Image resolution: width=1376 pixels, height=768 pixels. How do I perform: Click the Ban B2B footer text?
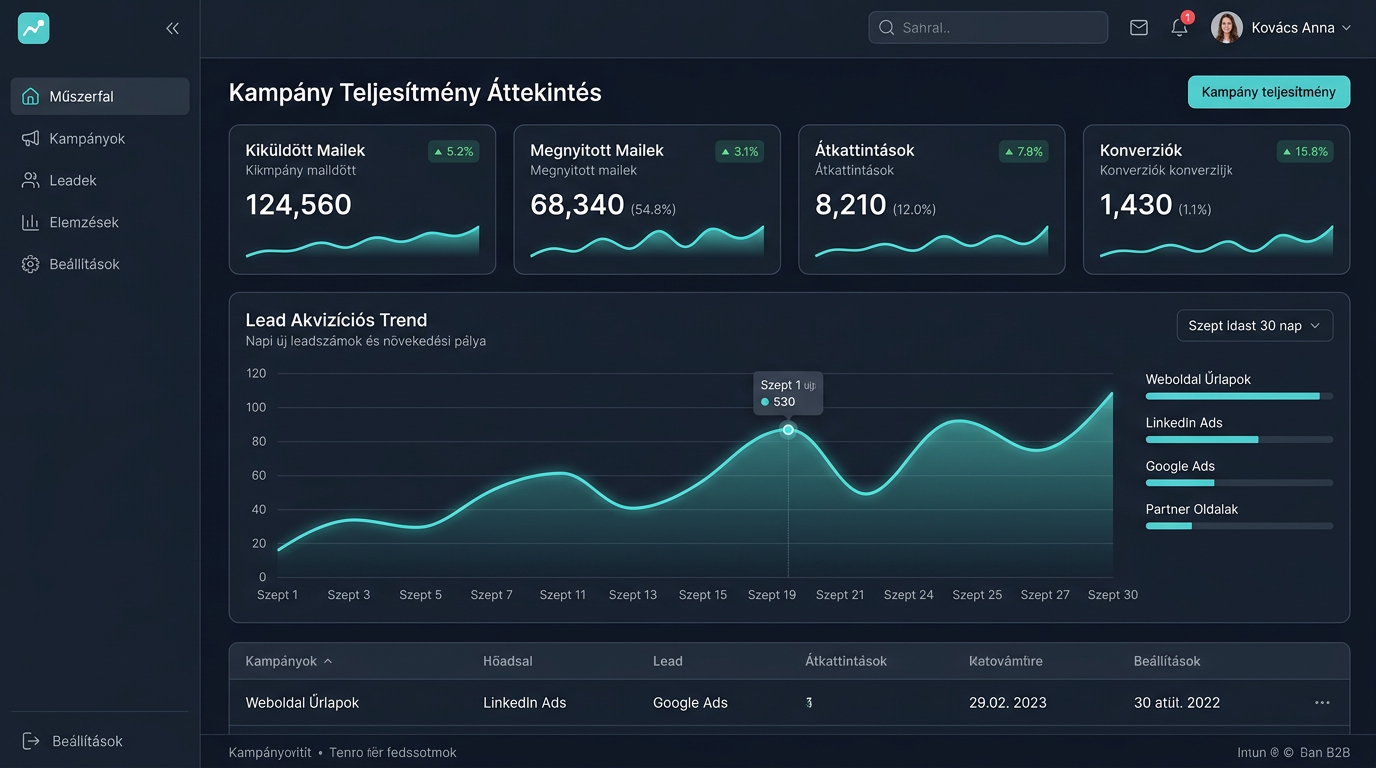click(x=1325, y=752)
